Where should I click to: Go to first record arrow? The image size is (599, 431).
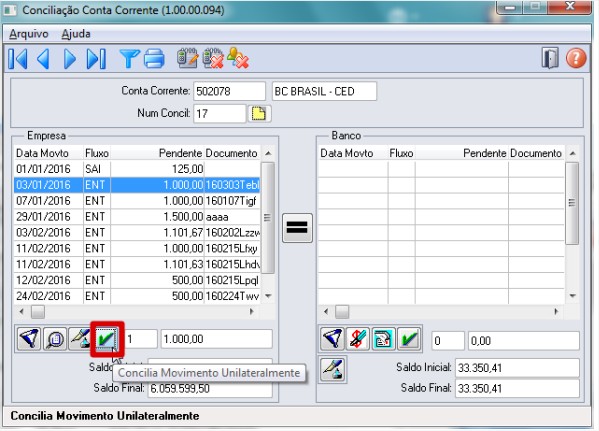pos(18,59)
